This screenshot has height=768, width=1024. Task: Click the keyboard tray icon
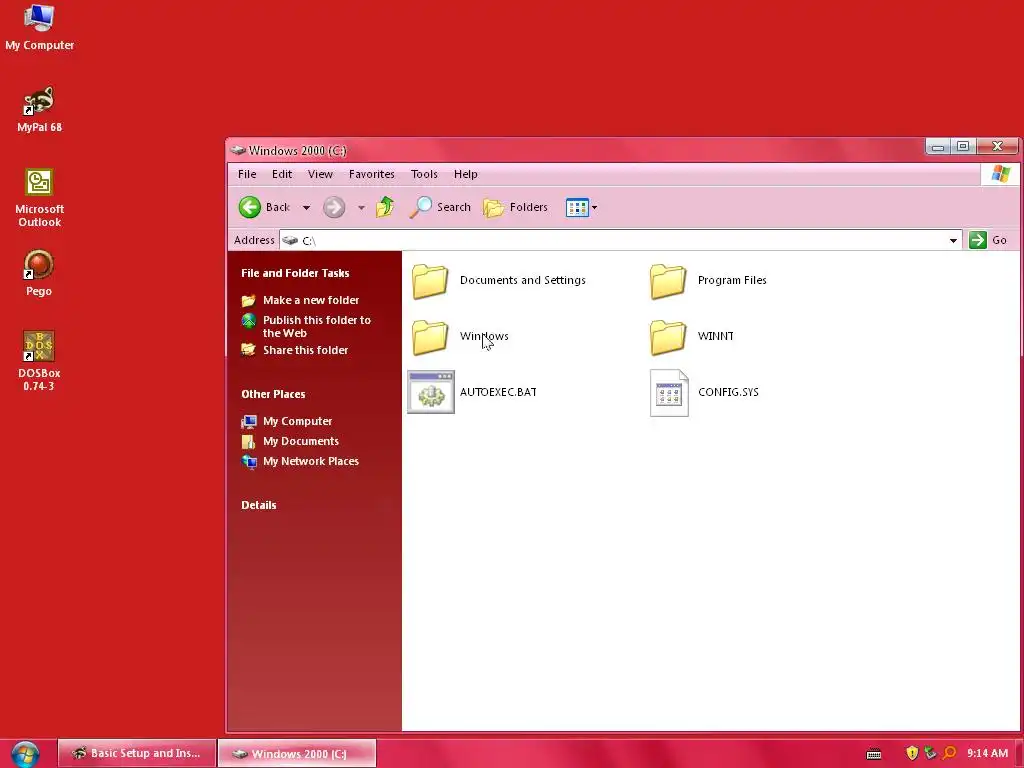(x=874, y=754)
